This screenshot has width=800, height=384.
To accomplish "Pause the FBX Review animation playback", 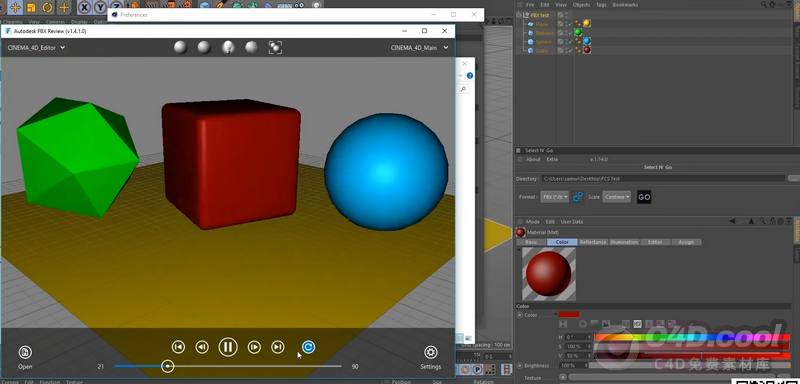I will pos(228,347).
